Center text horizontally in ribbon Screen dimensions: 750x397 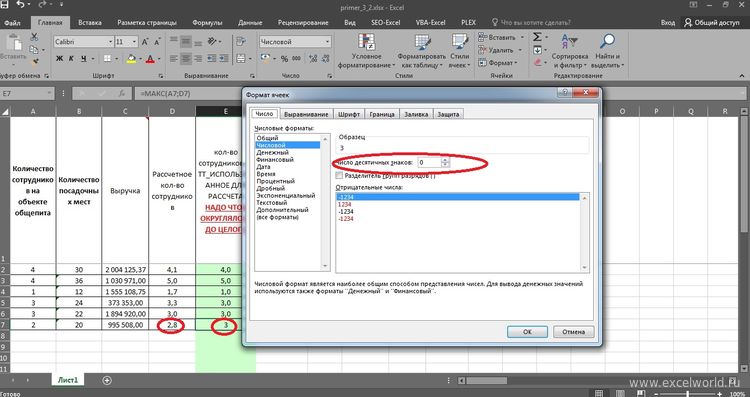(x=186, y=59)
